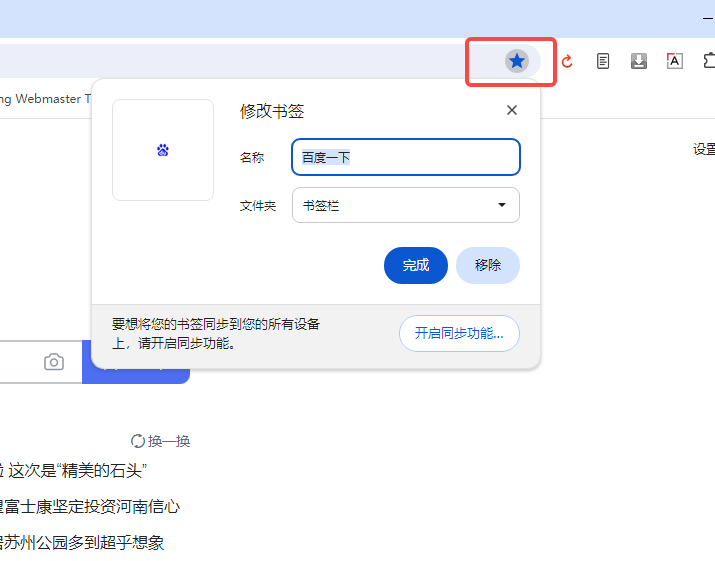Expand the folder dropdown showing 书签栏
The width and height of the screenshot is (715, 561).
[406, 205]
